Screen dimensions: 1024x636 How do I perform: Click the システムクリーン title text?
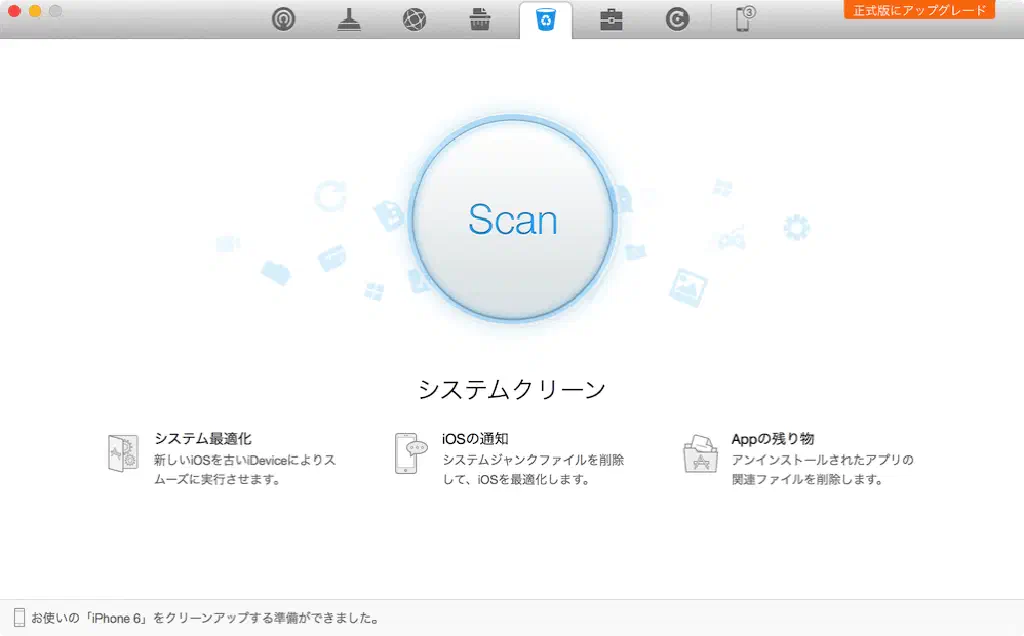pyautogui.click(x=512, y=389)
